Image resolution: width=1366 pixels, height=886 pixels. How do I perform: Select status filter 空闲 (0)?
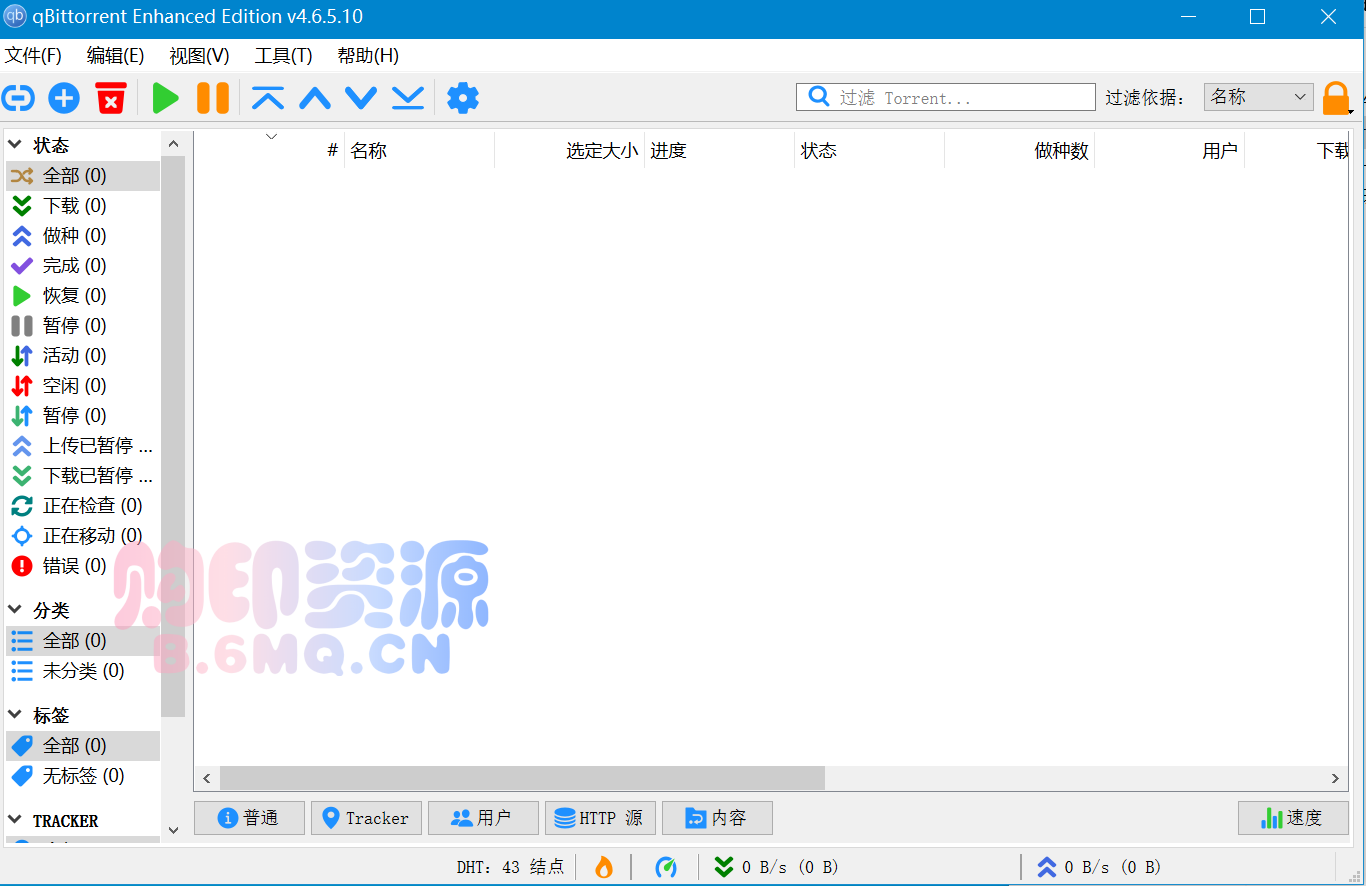click(83, 386)
